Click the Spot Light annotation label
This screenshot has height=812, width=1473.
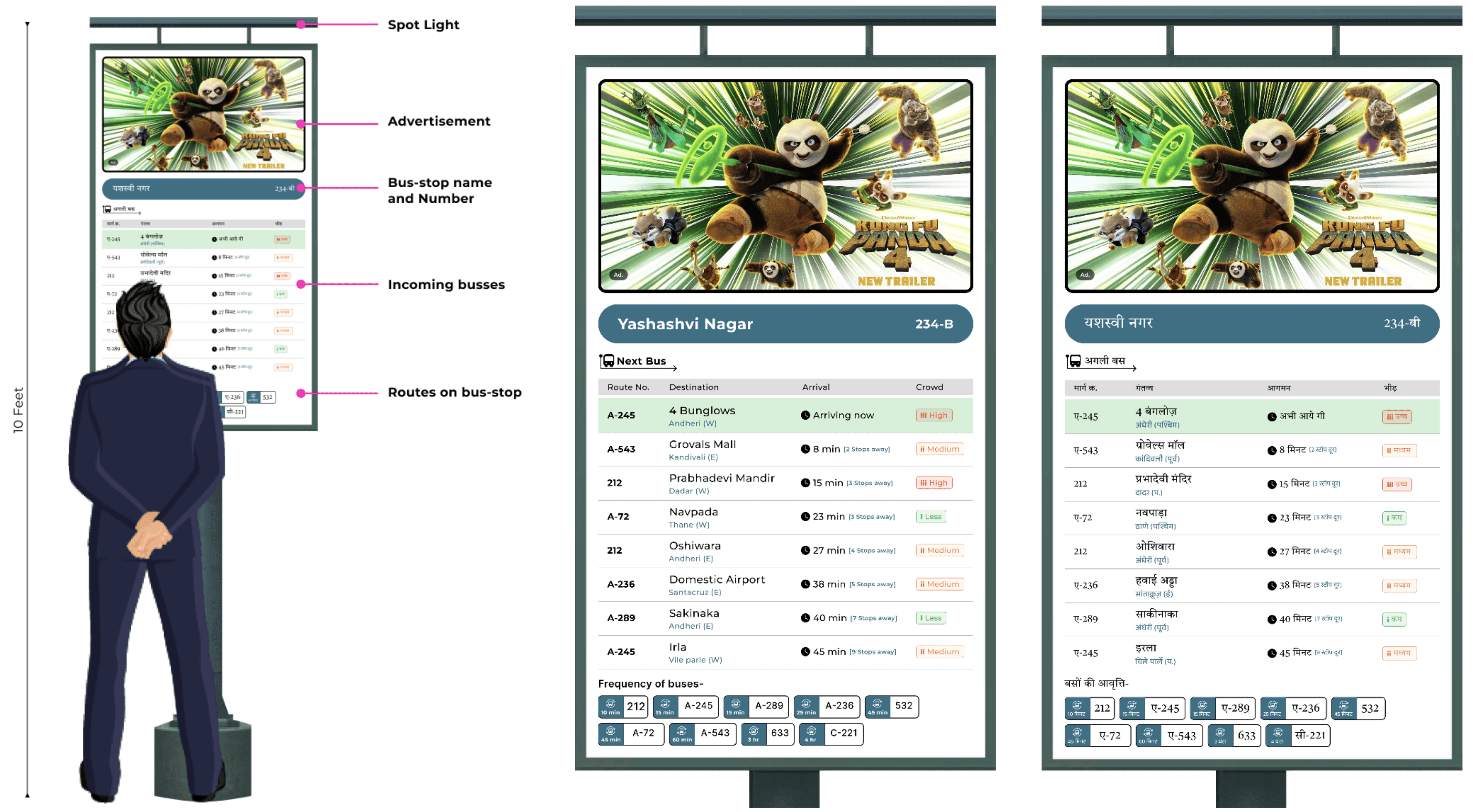coord(423,25)
